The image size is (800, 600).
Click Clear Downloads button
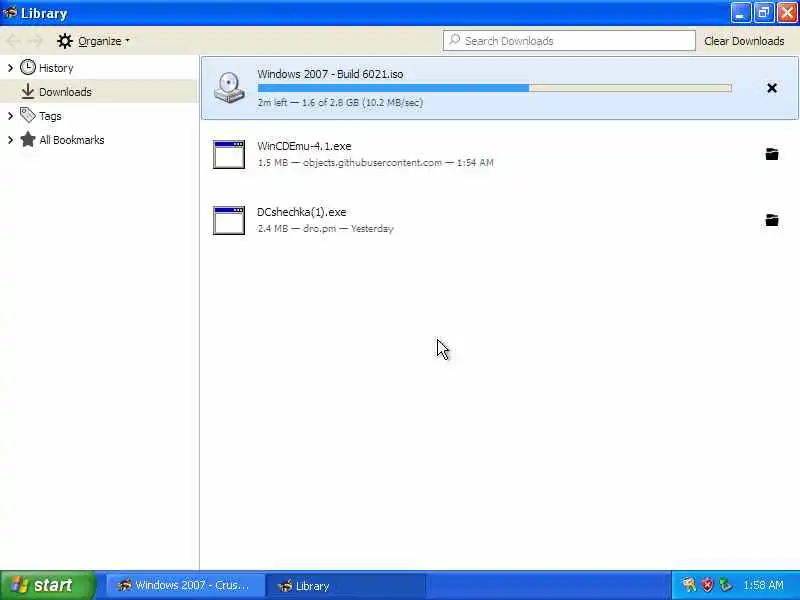[744, 41]
